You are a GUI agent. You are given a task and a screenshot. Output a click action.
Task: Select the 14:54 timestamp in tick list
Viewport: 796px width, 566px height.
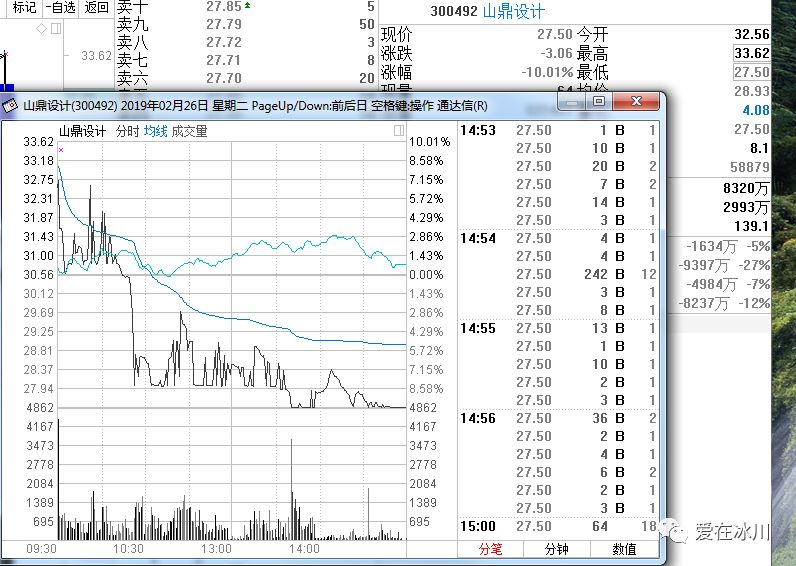point(478,238)
